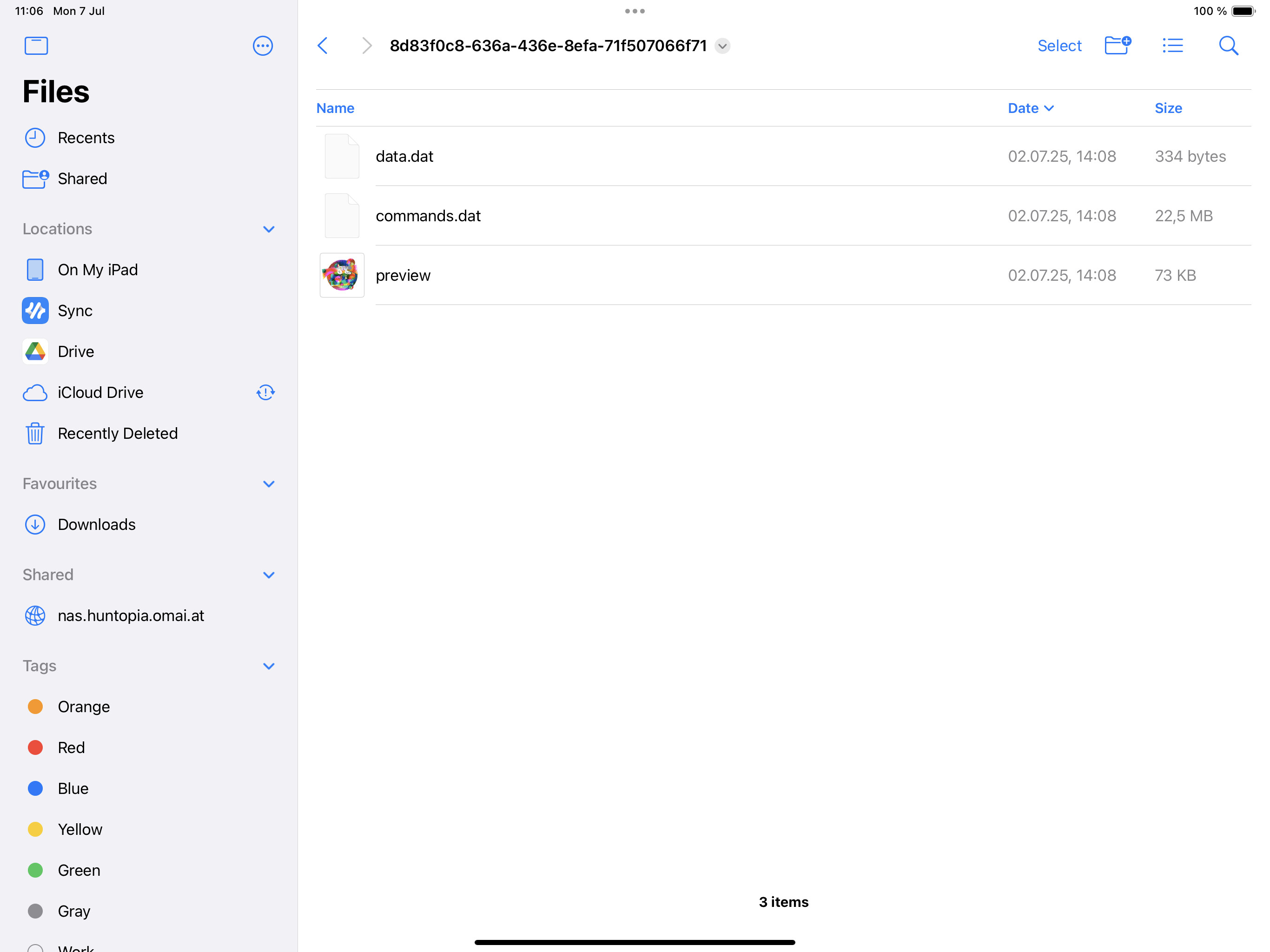1270x952 pixels.
Task: Open the Recents tab in sidebar
Action: [86, 138]
